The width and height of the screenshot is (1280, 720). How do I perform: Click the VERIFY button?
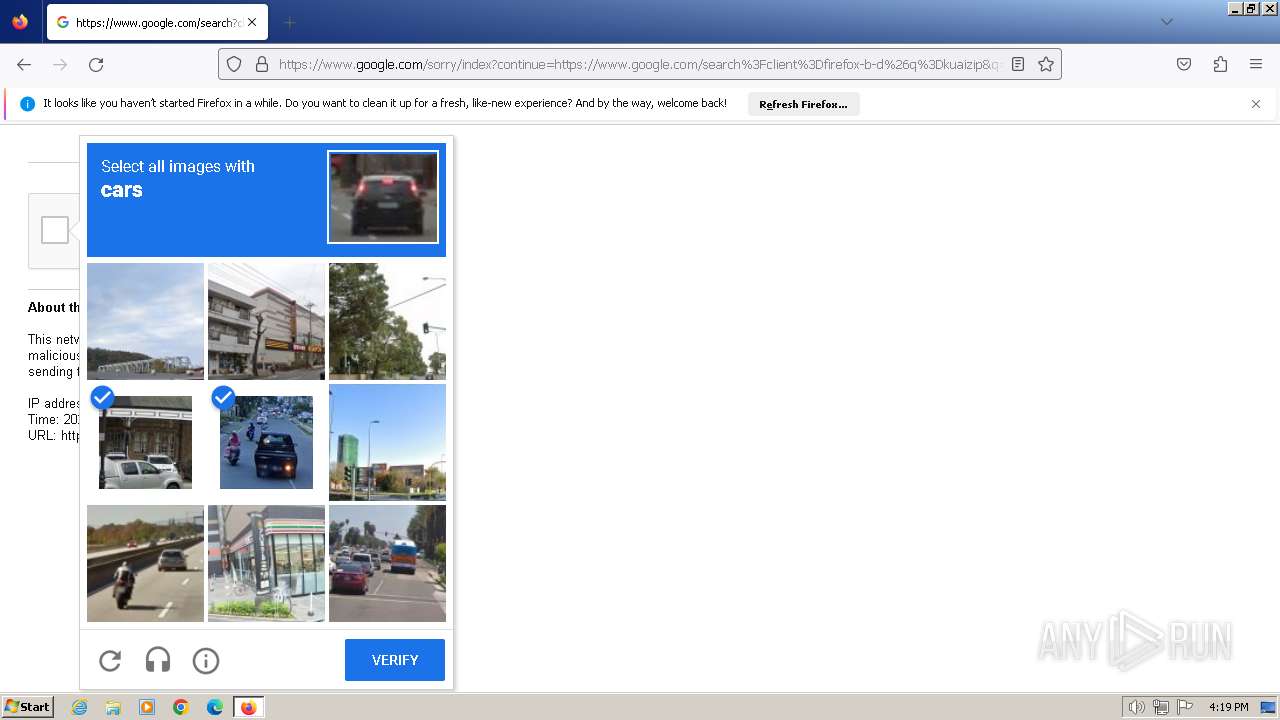click(395, 660)
